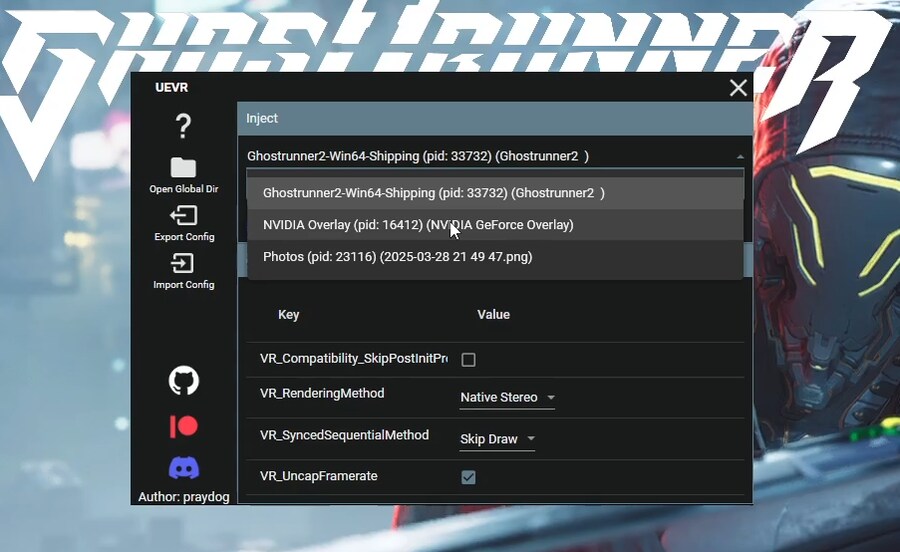
Task: Open the VR_SyncedSequentialMethod Skip Draw dropdown
Action: (497, 439)
